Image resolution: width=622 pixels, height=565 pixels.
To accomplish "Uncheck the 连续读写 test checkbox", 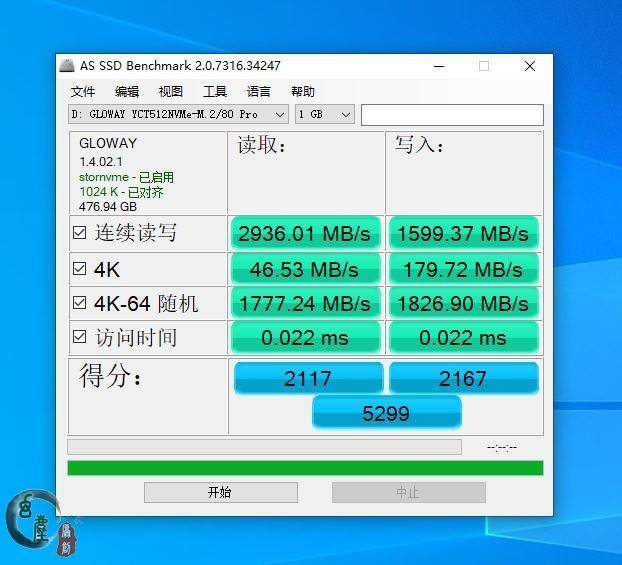I will (79, 233).
